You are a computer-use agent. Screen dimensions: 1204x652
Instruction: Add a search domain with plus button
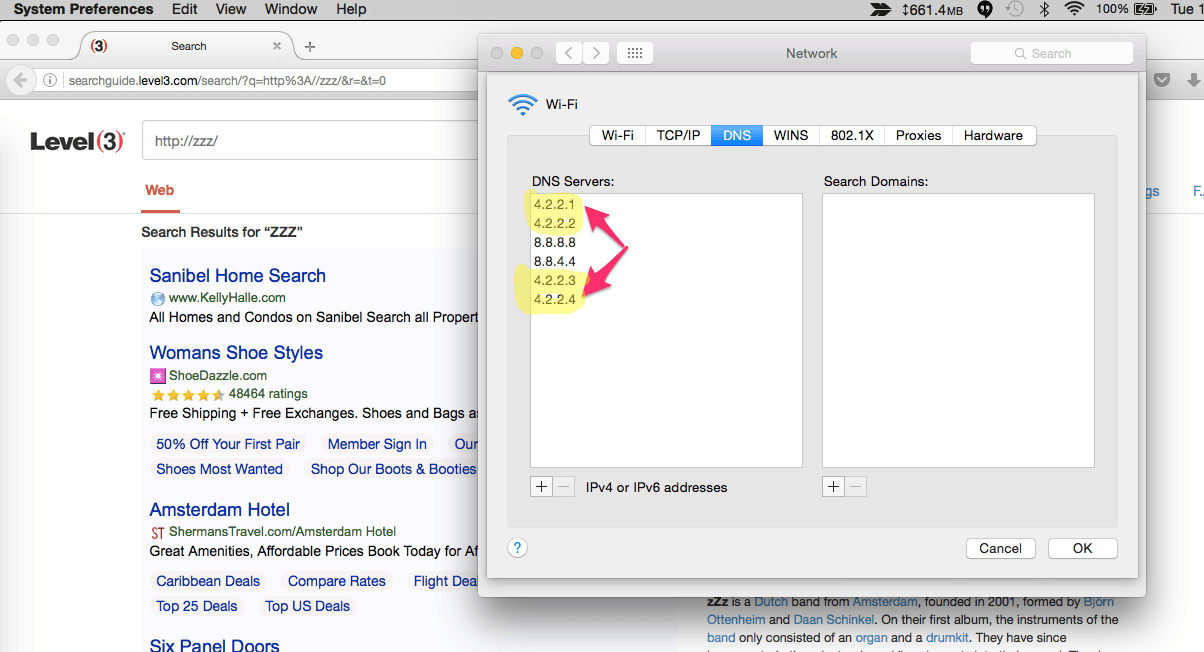(x=833, y=487)
